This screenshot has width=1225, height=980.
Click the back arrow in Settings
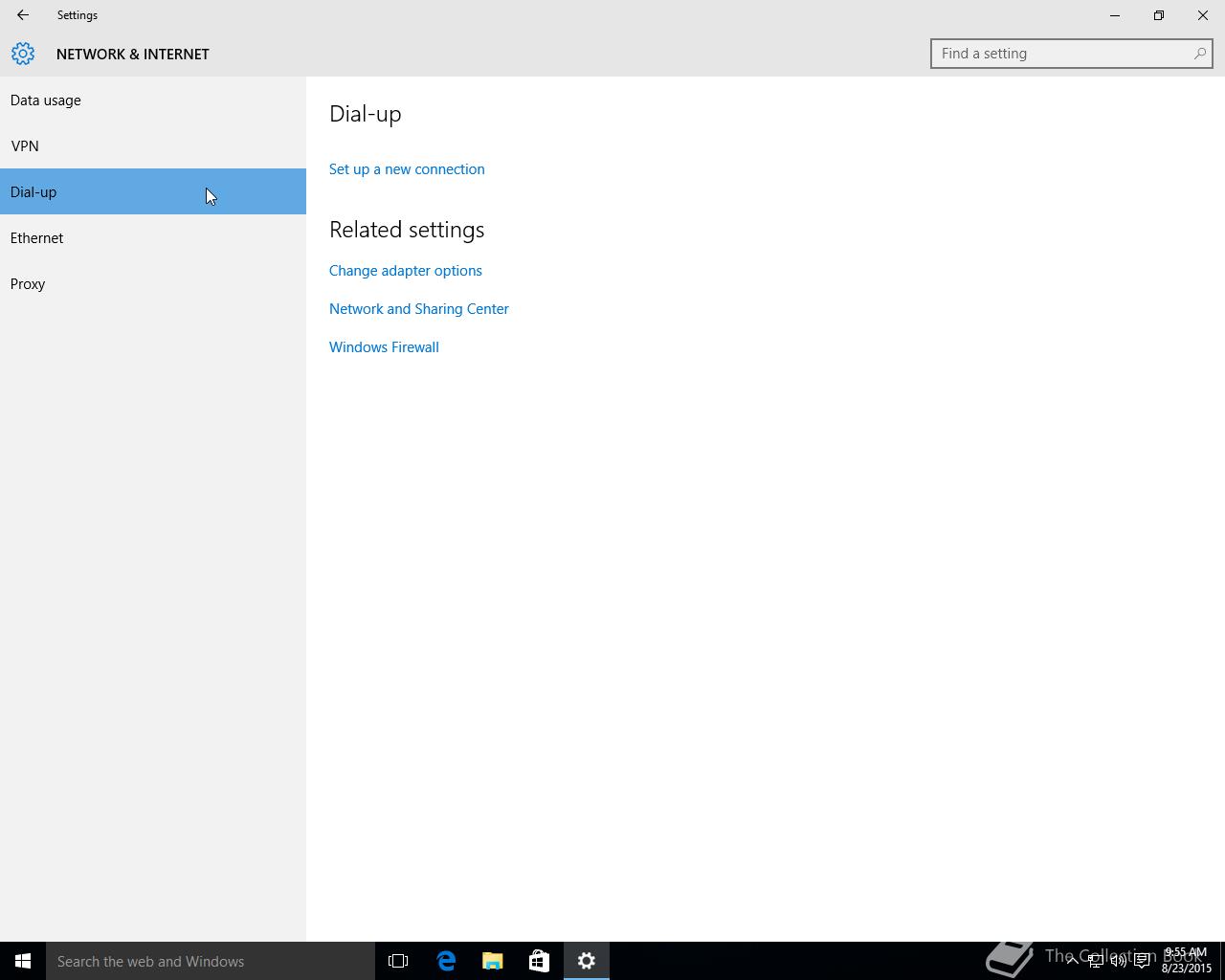click(x=23, y=15)
